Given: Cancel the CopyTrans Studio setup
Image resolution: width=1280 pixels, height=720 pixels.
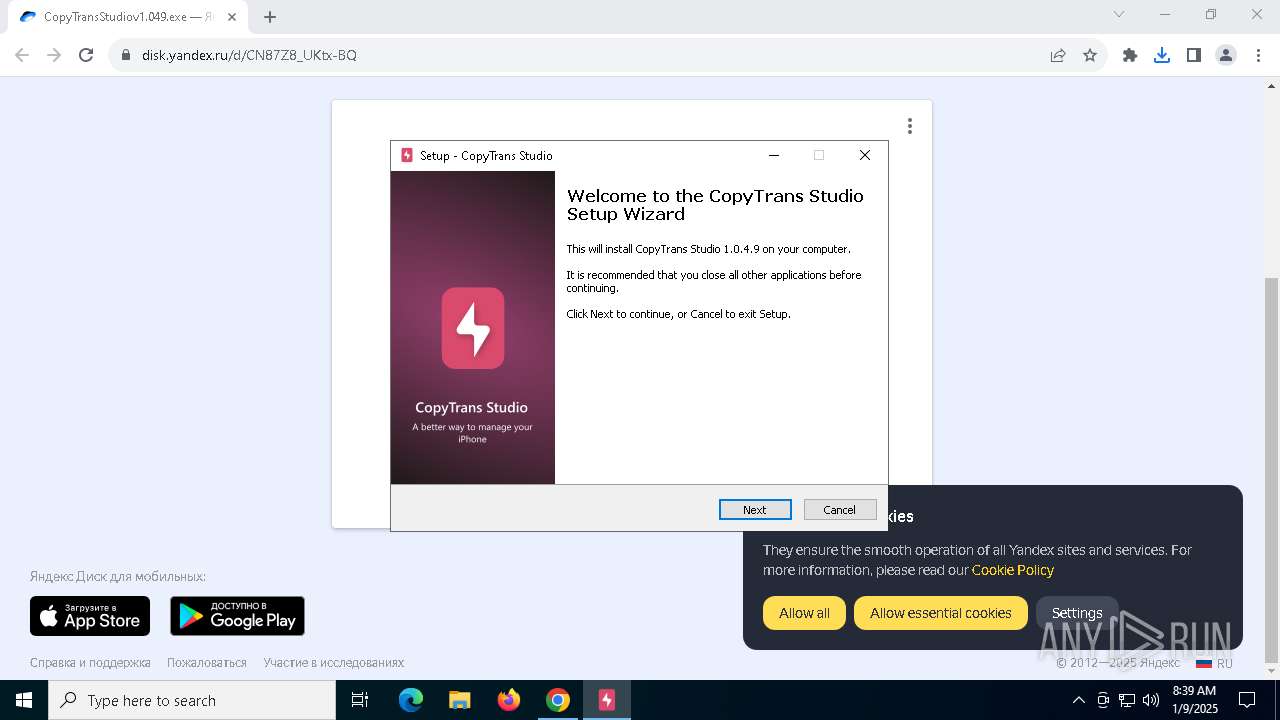Looking at the screenshot, I should click(840, 509).
